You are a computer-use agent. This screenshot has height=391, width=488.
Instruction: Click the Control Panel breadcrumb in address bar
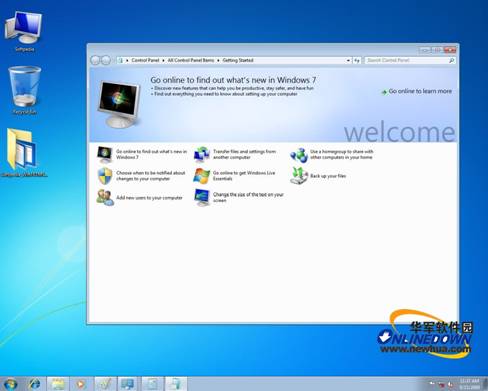click(145, 60)
